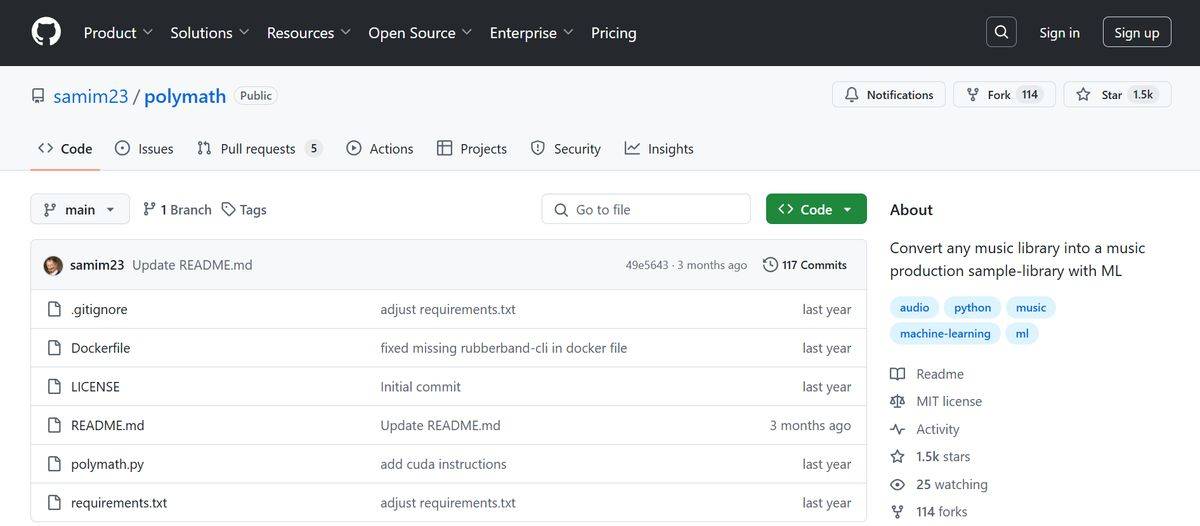Open the Projects tab
This screenshot has height=526, width=1200.
(x=472, y=148)
